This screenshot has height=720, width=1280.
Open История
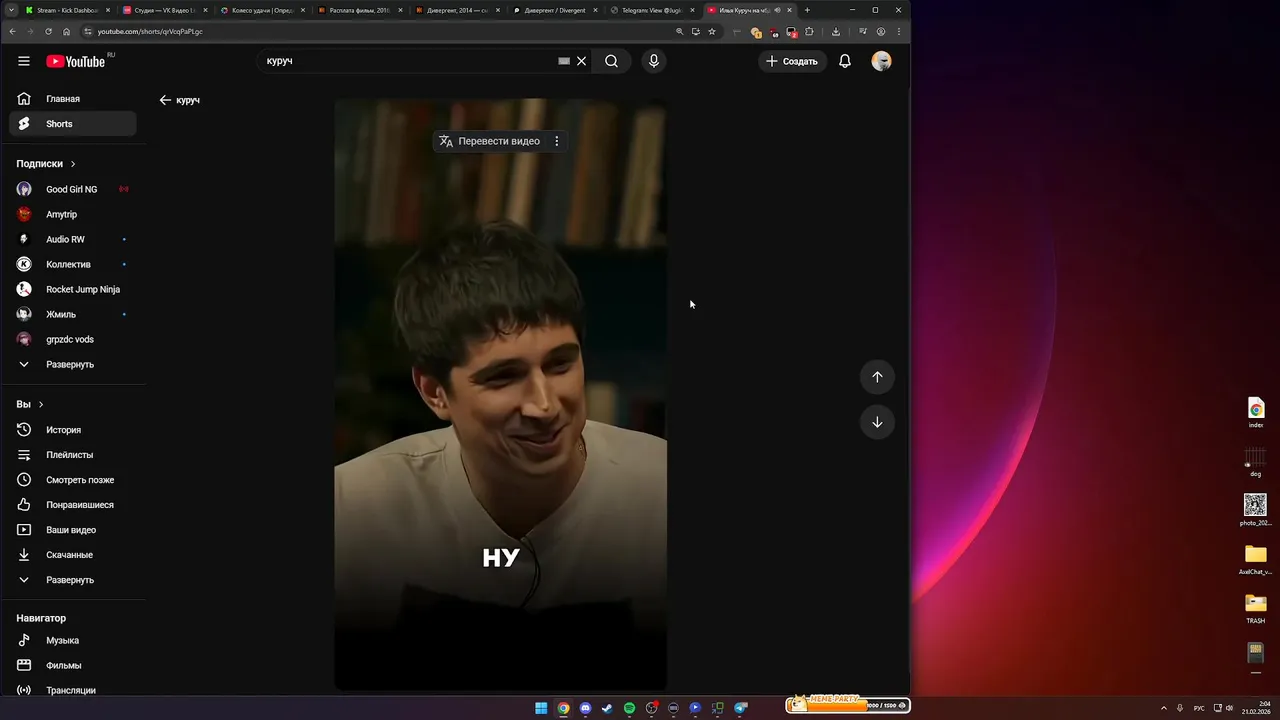coord(73,430)
